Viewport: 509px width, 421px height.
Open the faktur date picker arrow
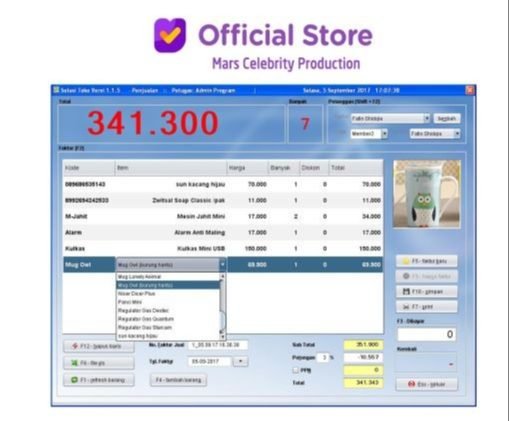[240, 361]
